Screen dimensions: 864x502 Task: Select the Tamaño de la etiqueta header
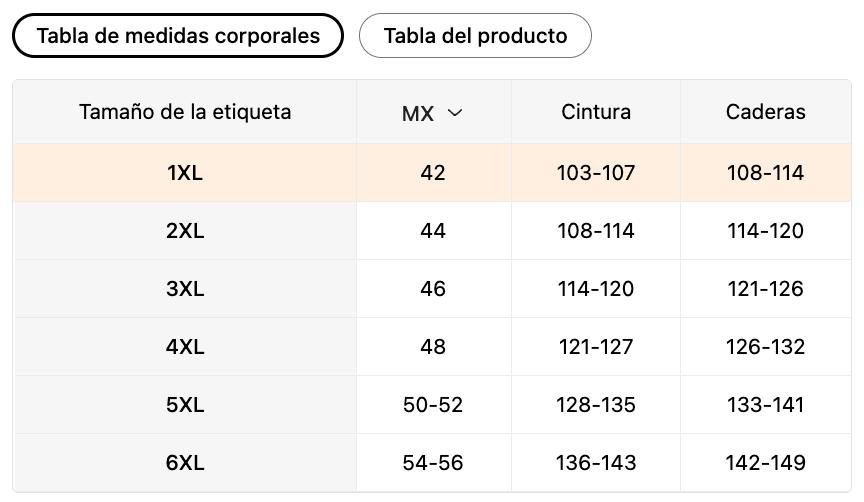tap(185, 112)
